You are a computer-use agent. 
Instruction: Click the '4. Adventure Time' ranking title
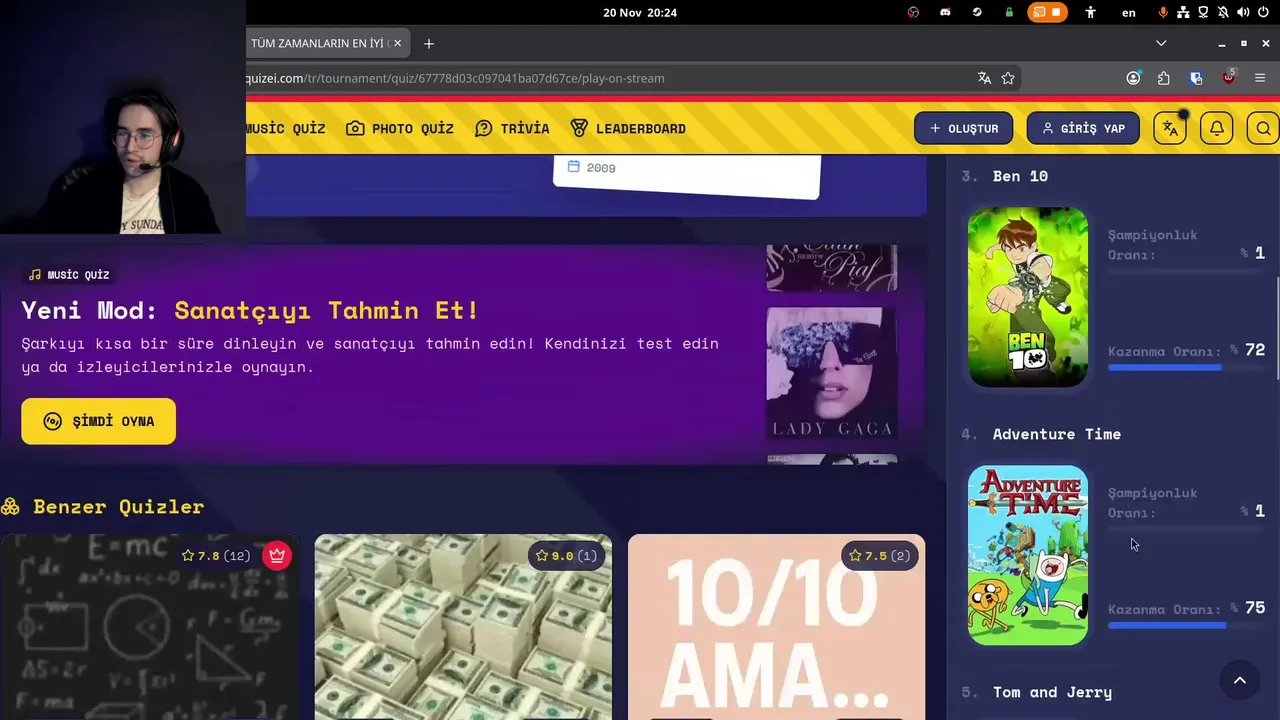tap(1041, 434)
